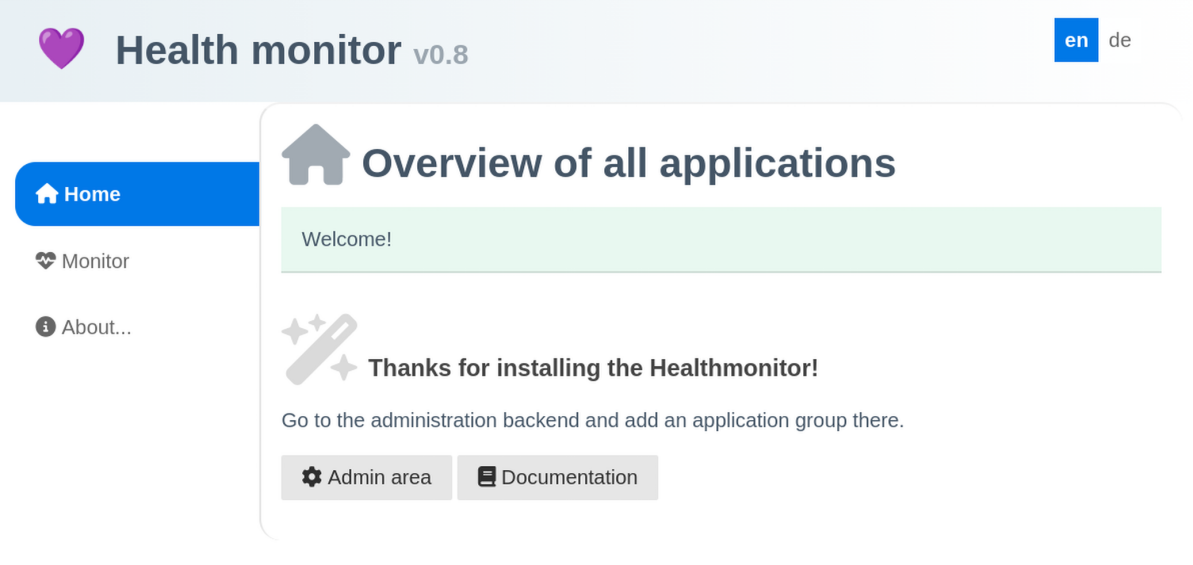The height and width of the screenshot is (565, 1193).
Task: Open the About... menu item
Action: click(x=96, y=327)
